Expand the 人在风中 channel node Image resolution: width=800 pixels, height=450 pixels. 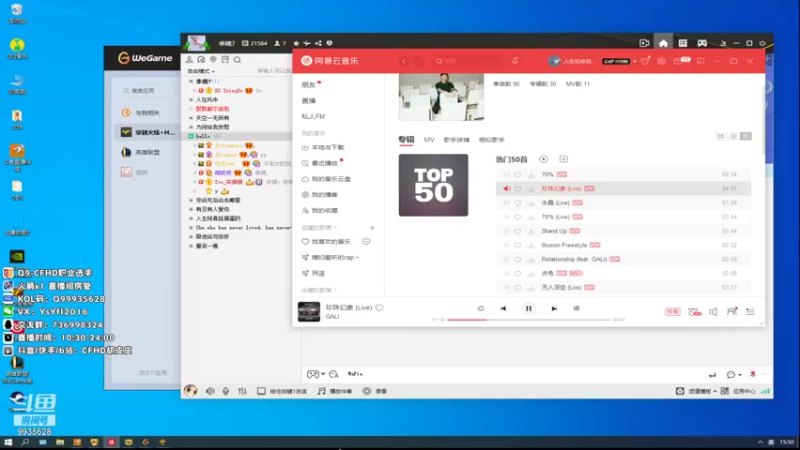(x=191, y=100)
